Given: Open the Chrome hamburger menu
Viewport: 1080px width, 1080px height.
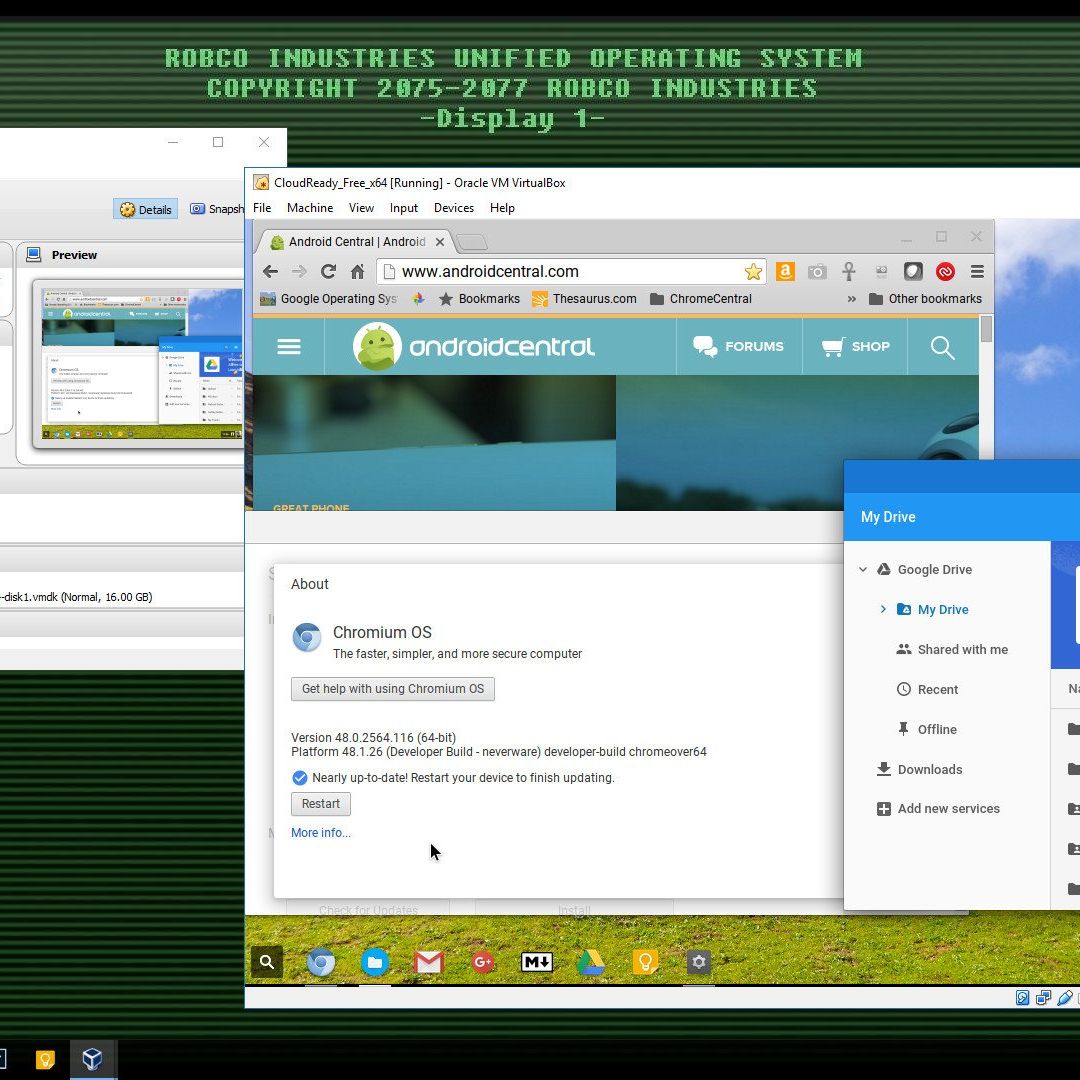Looking at the screenshot, I should [977, 271].
